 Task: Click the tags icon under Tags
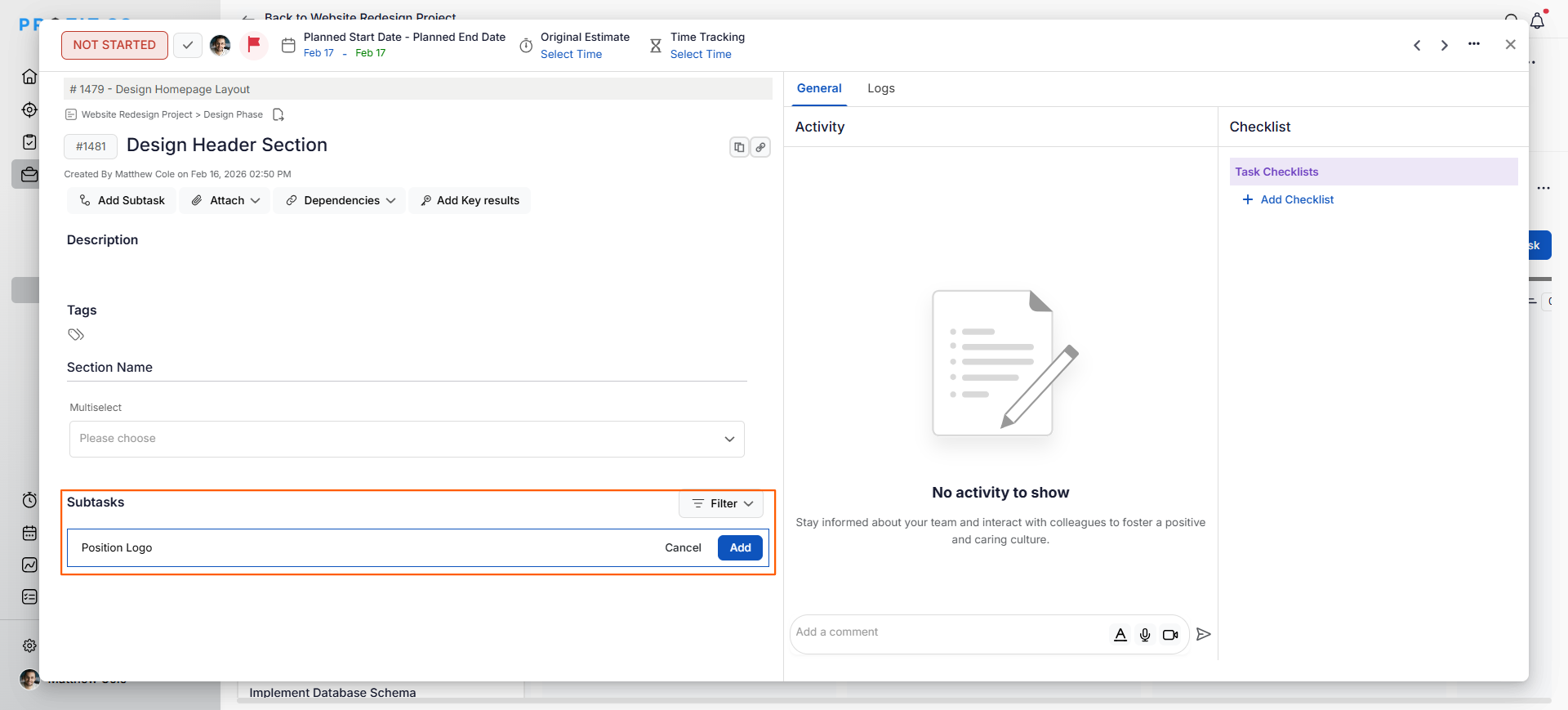[76, 334]
